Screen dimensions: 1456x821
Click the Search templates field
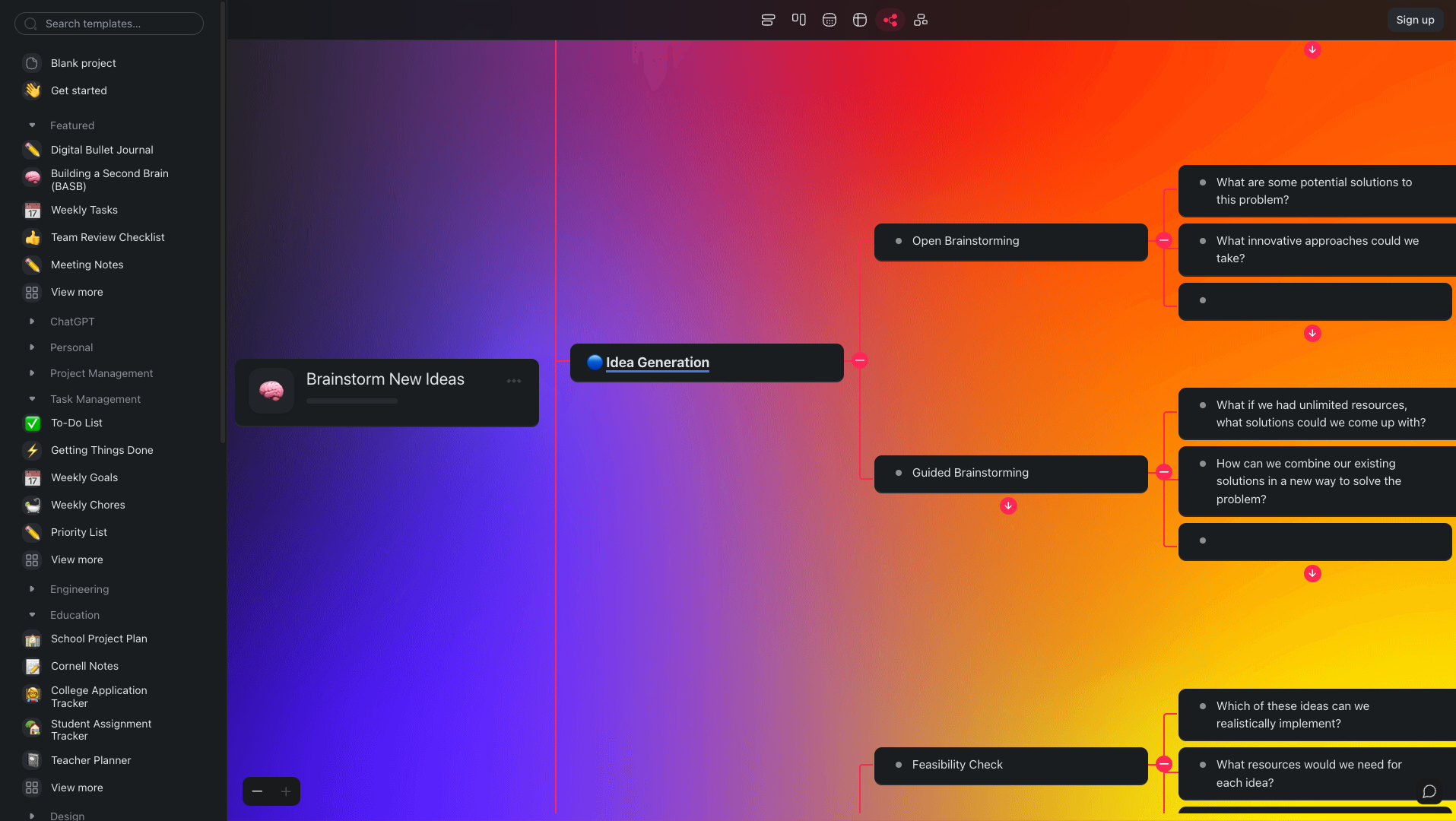point(109,24)
